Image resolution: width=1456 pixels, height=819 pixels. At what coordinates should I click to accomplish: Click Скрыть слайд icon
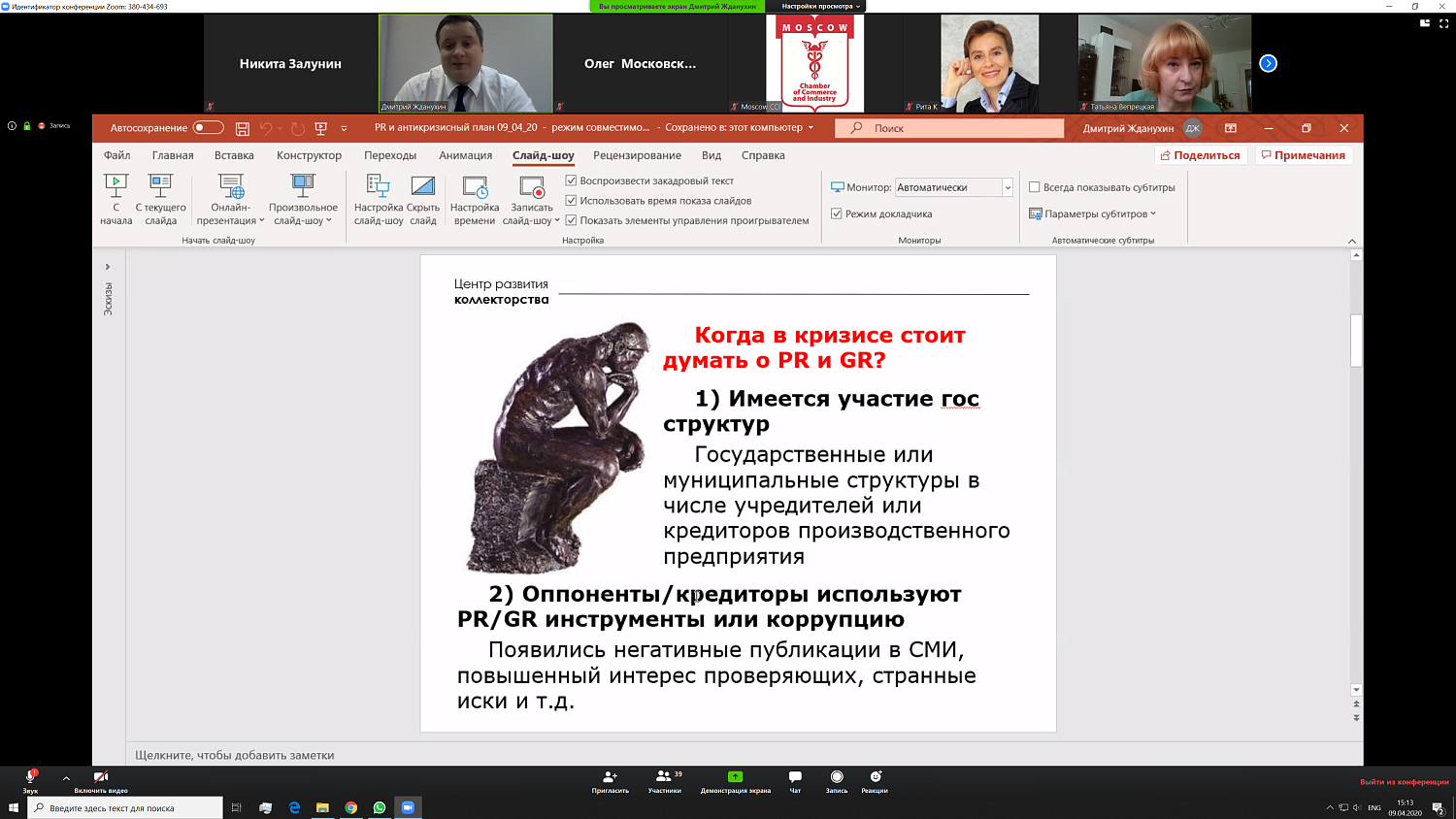(423, 185)
